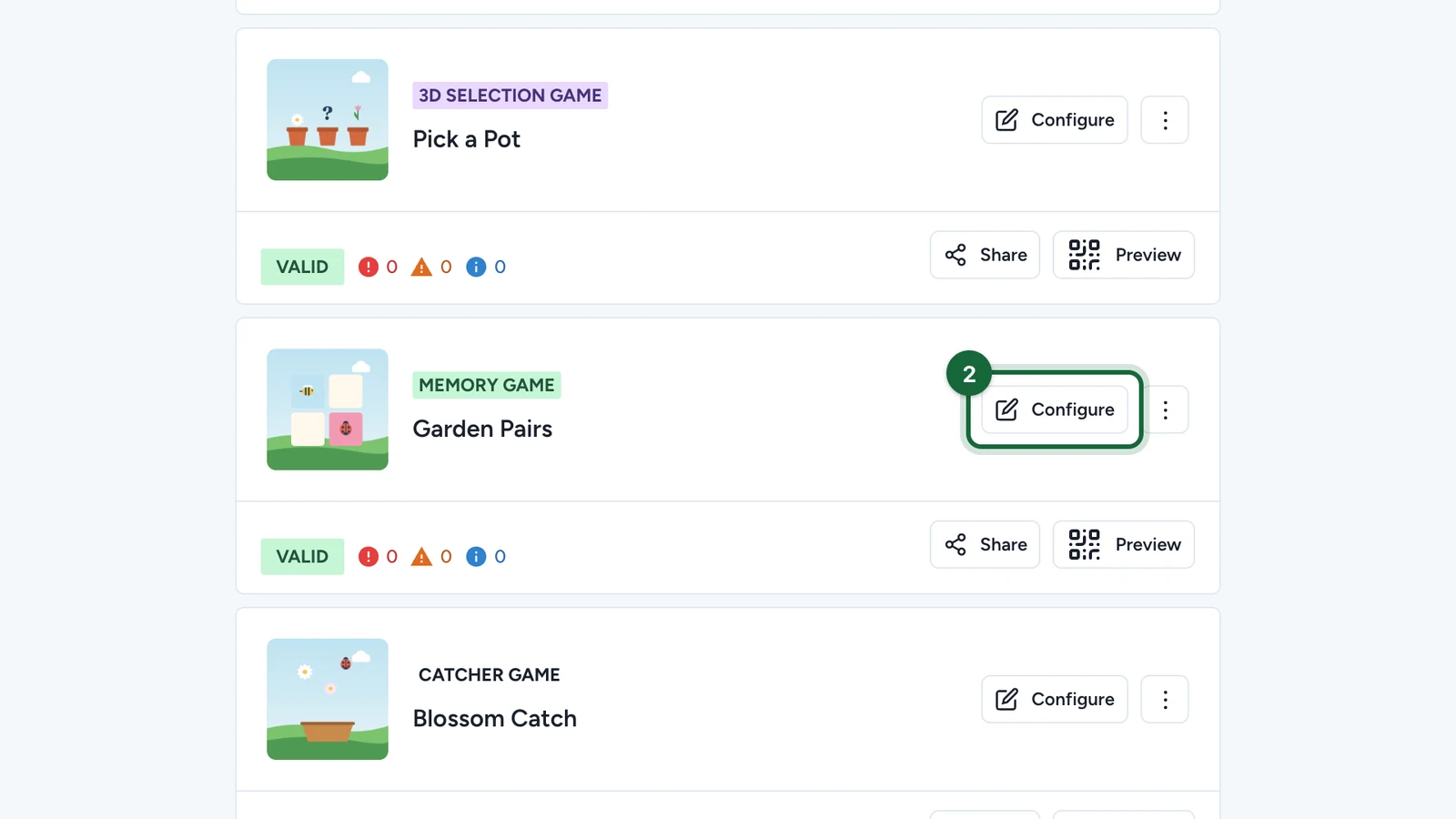Viewport: 1456px width, 819px height.
Task: Configure the Pick a Pot game
Action: [x=1055, y=120]
